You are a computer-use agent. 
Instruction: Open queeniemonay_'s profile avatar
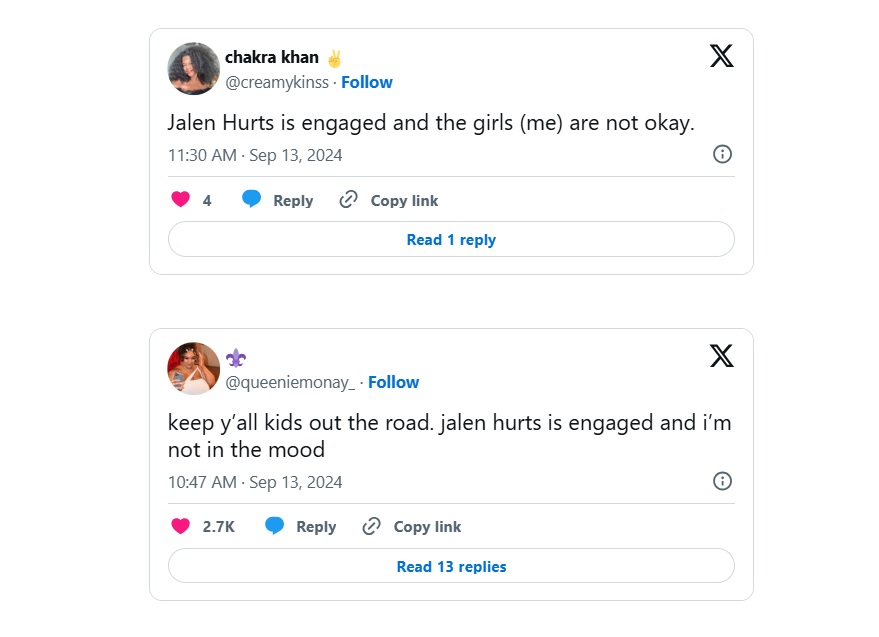tap(194, 369)
